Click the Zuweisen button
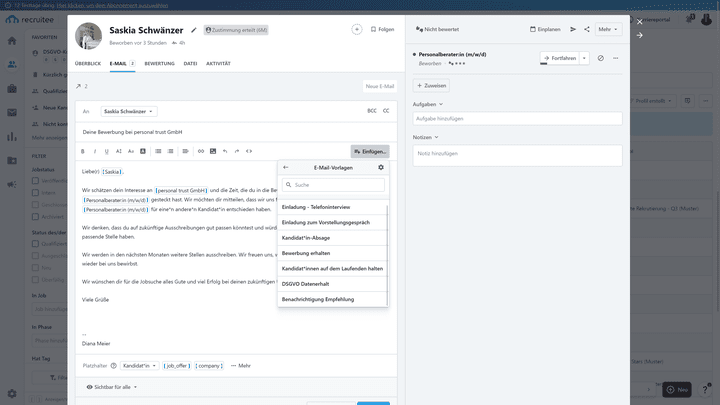 coord(431,85)
